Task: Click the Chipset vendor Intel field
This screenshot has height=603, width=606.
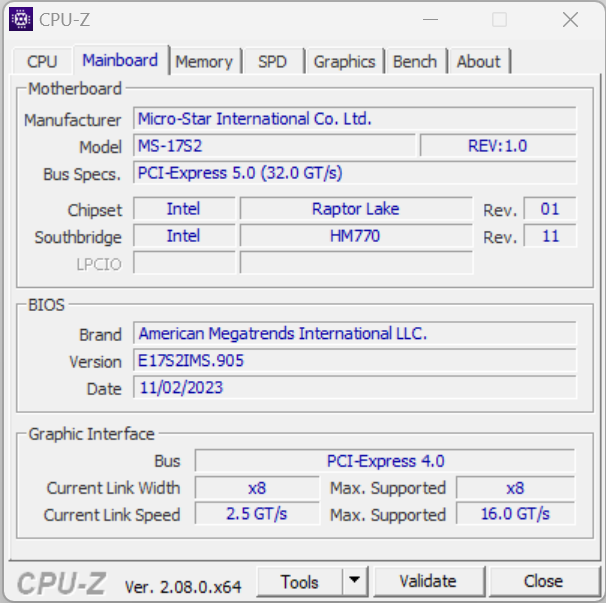Action: (x=184, y=209)
